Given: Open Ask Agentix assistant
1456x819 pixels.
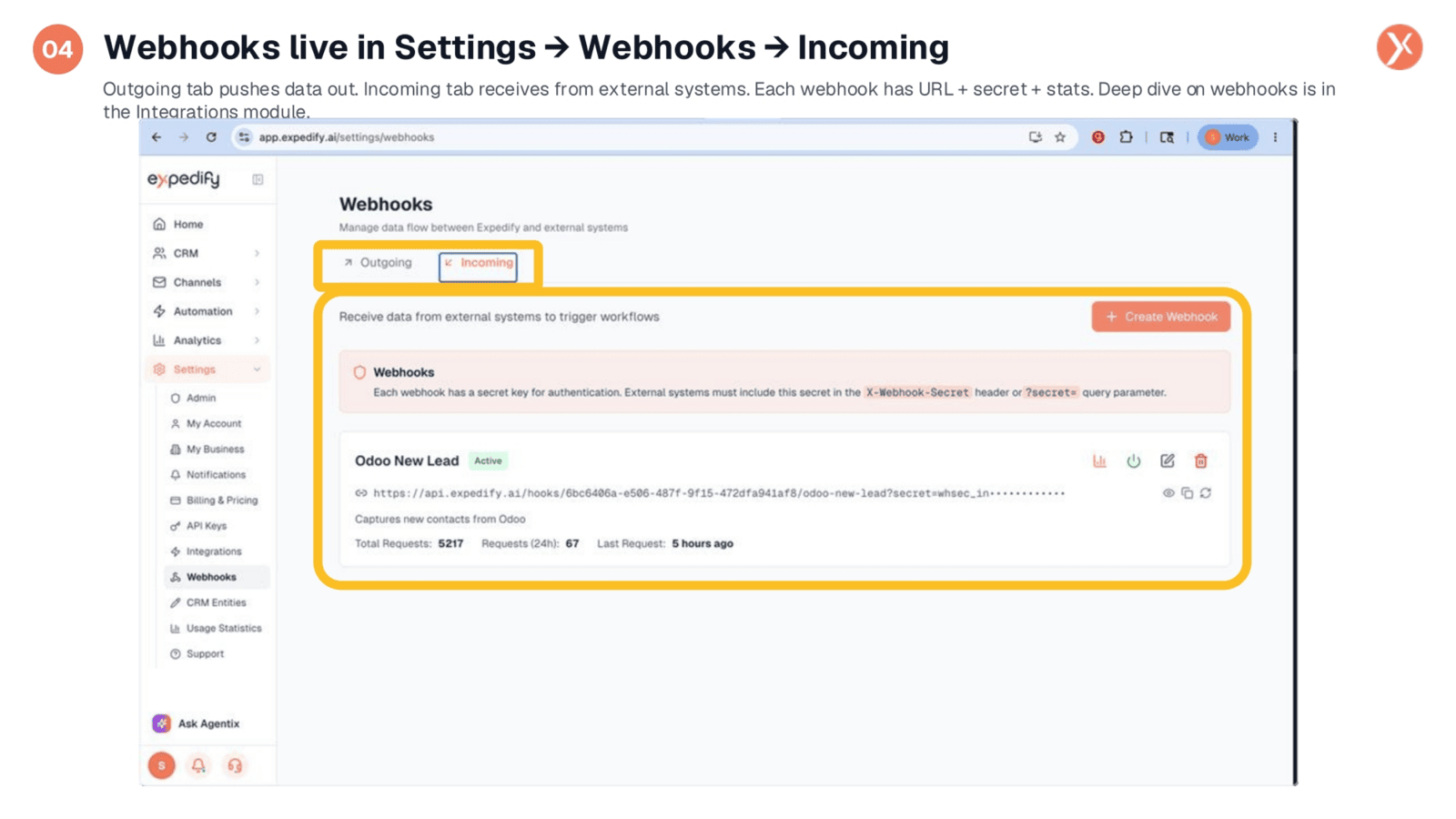Looking at the screenshot, I should pos(197,723).
